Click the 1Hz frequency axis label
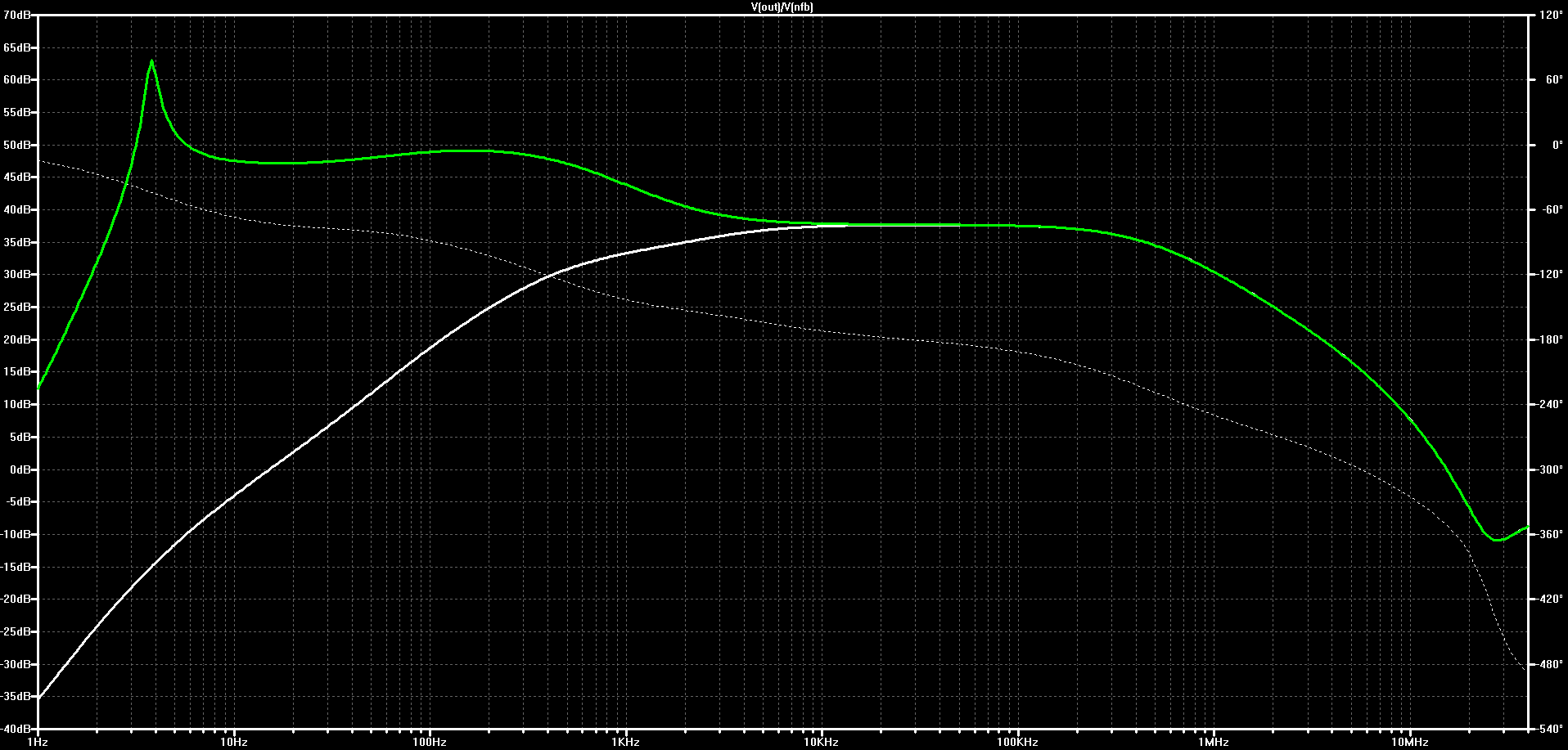The image size is (1568, 750). (38, 742)
